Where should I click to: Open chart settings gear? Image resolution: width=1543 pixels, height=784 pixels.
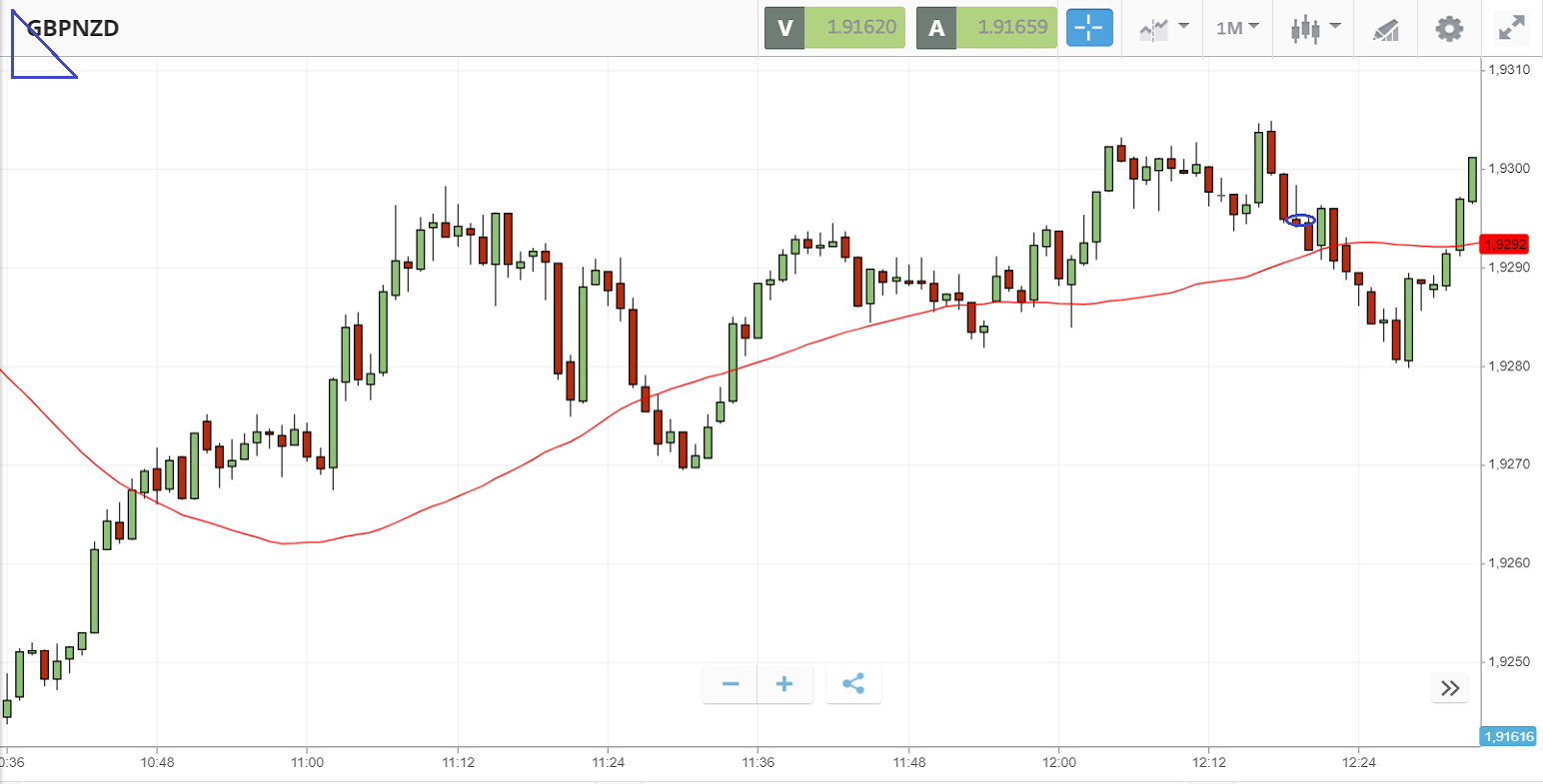1449,28
